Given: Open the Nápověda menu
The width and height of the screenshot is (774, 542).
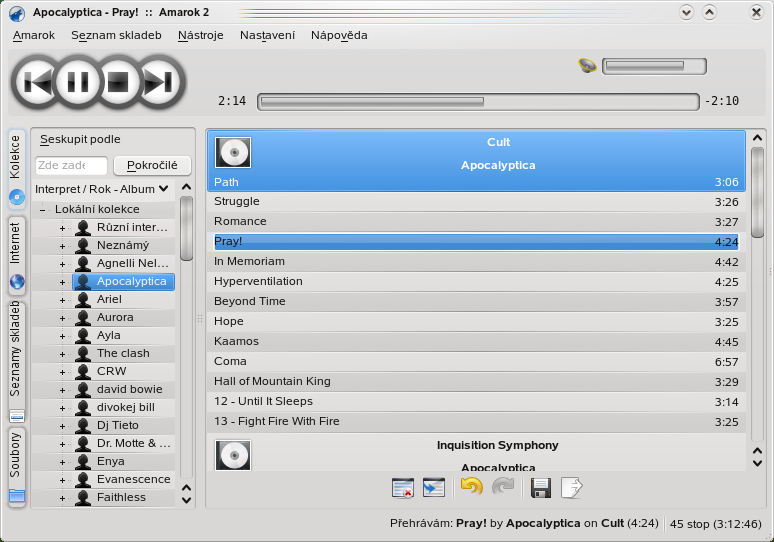Looking at the screenshot, I should click(x=339, y=36).
